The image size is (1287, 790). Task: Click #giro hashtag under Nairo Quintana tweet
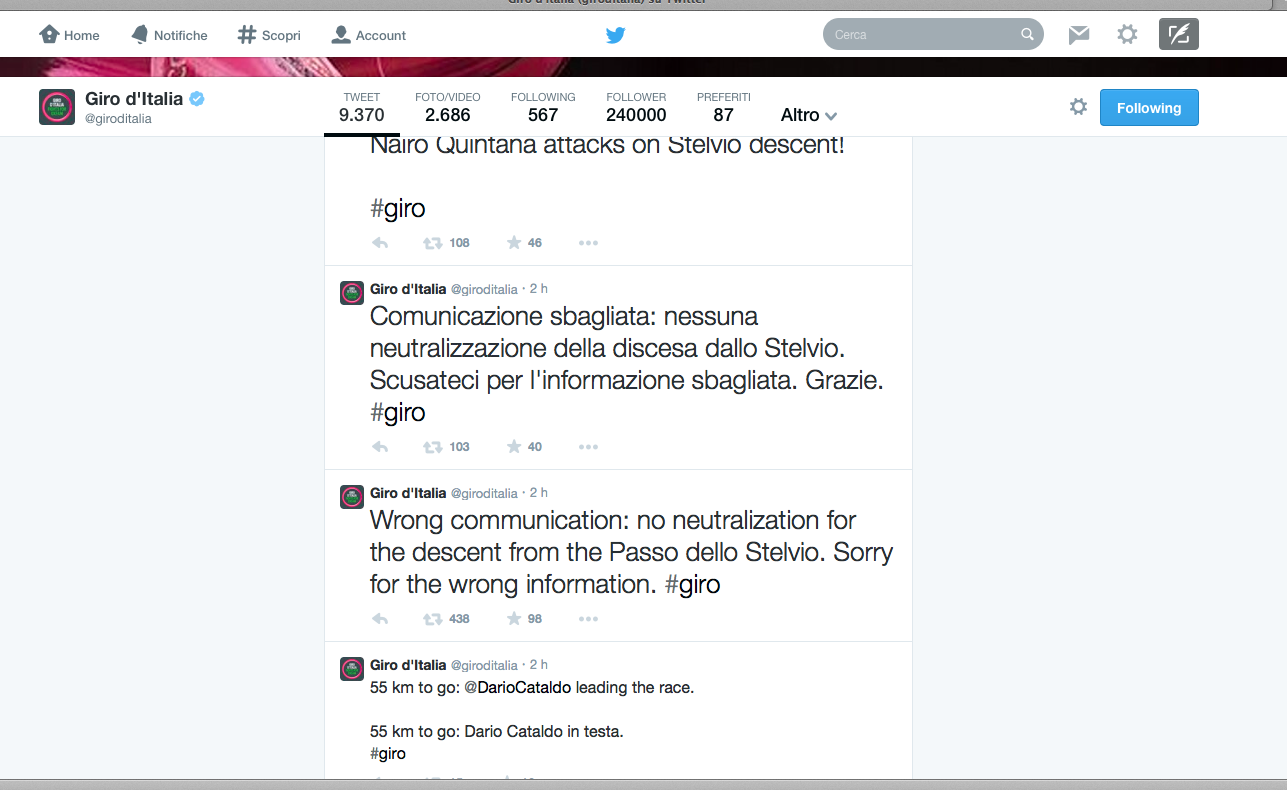click(x=398, y=208)
